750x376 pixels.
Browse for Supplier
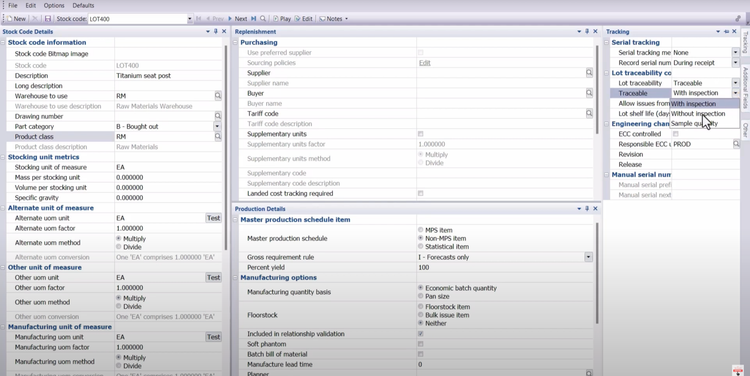[x=589, y=73]
